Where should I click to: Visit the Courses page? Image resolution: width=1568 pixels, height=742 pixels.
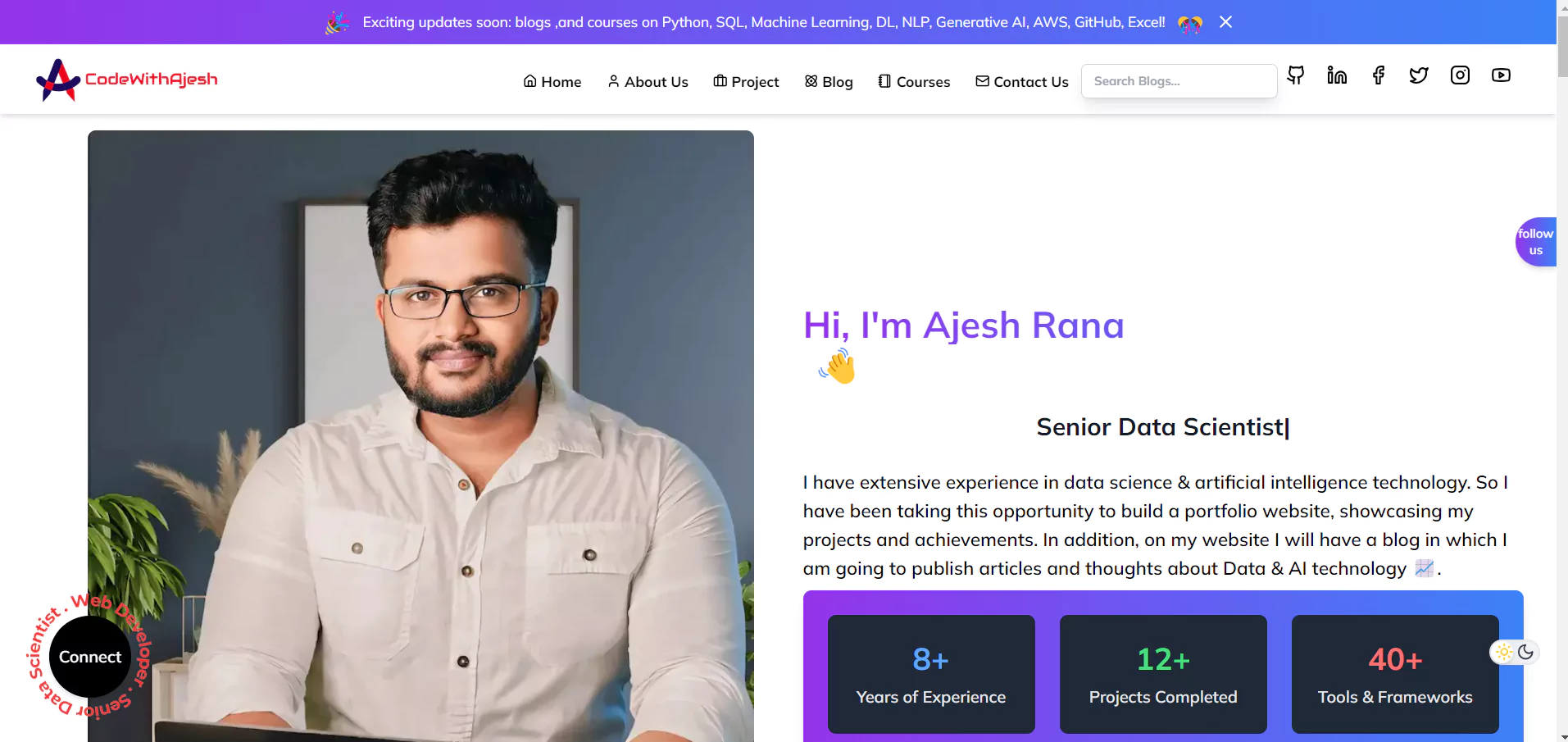(x=914, y=82)
